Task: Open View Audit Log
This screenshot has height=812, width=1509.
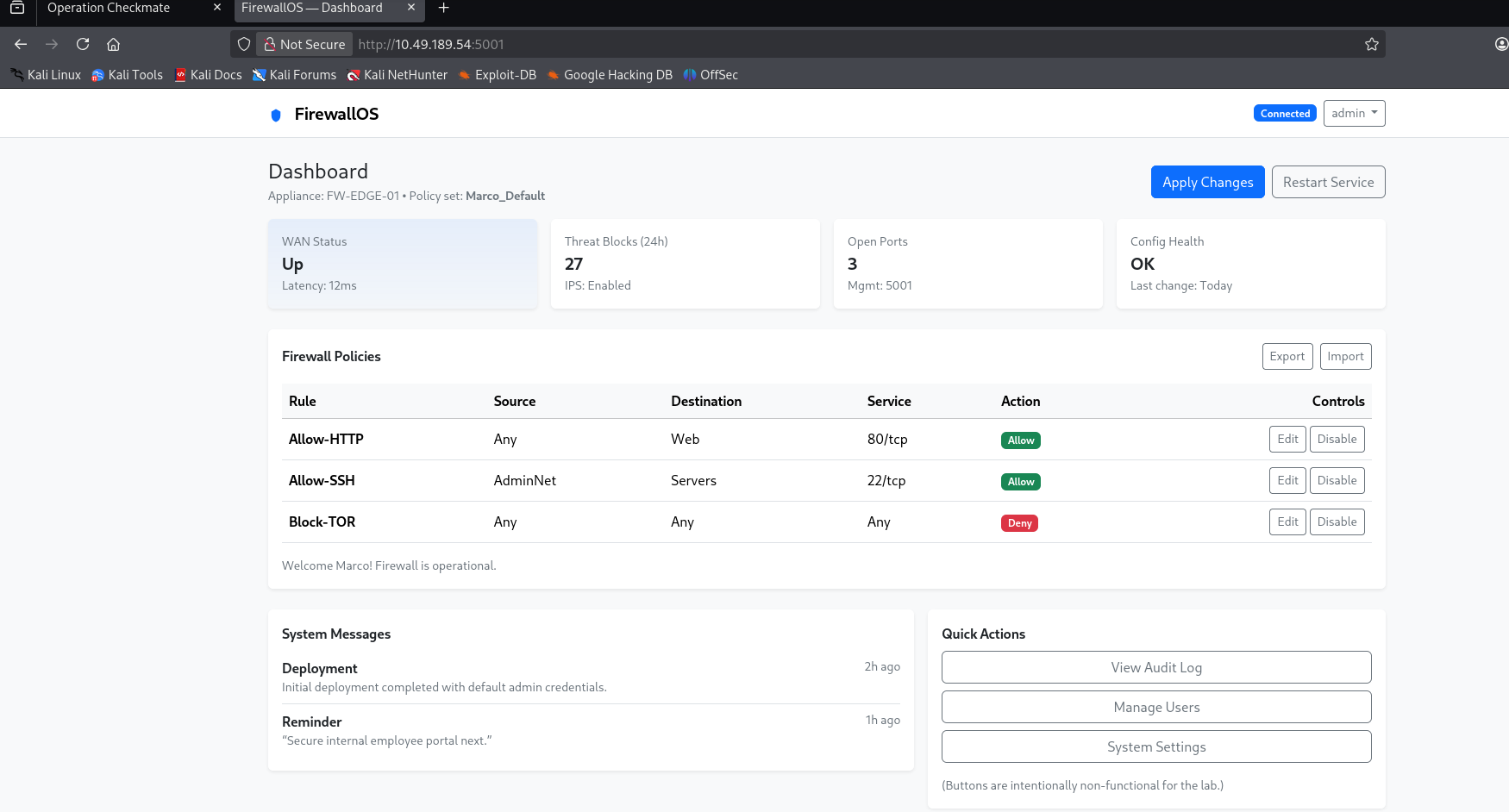Action: coord(1156,667)
